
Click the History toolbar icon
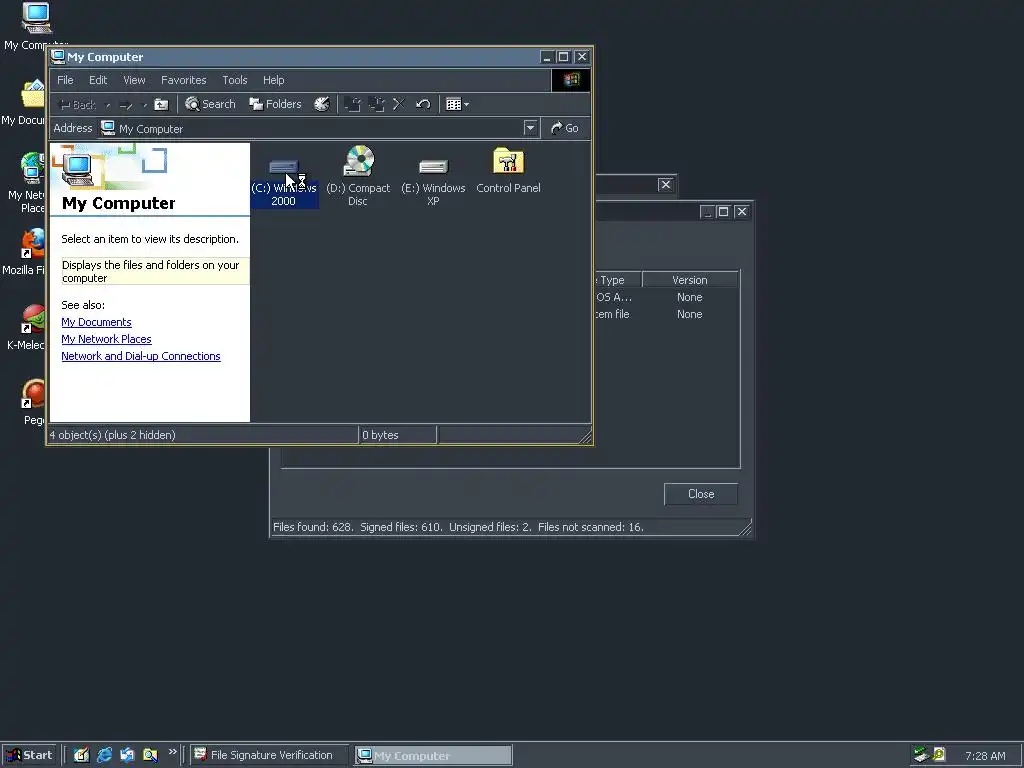point(322,104)
